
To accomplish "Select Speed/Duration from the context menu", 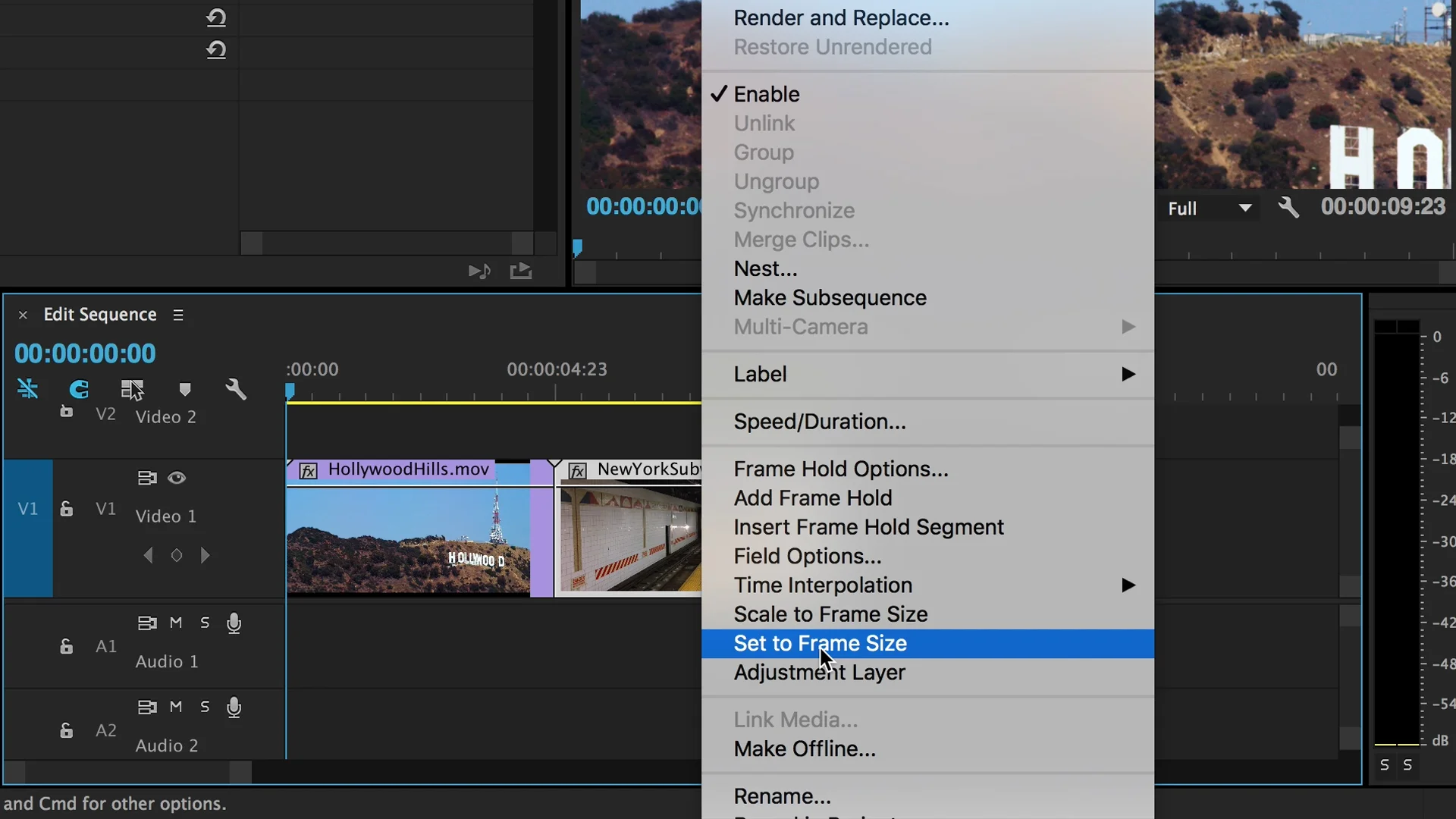I will pos(819,422).
